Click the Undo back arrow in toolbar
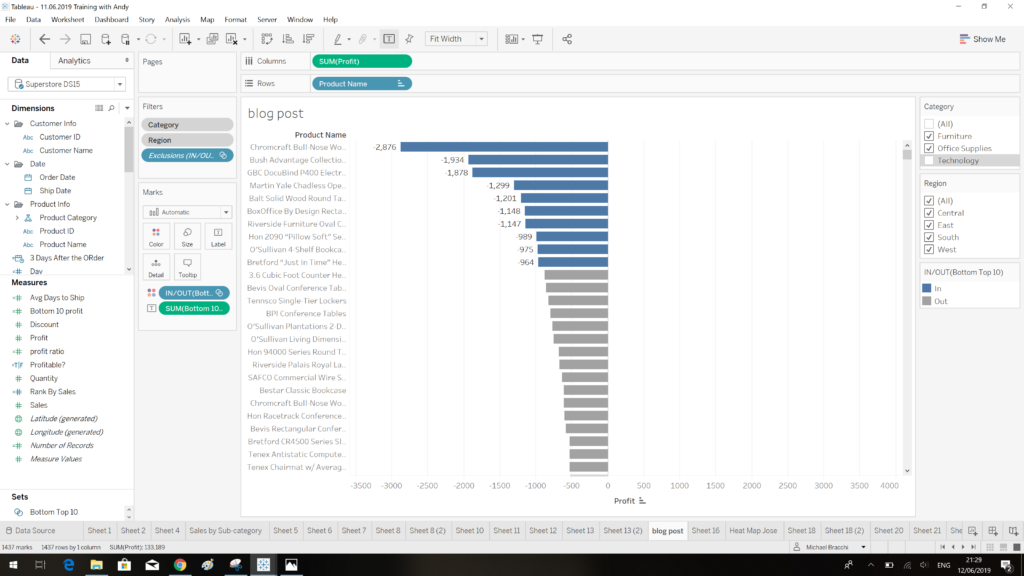1024x576 pixels. click(x=44, y=39)
